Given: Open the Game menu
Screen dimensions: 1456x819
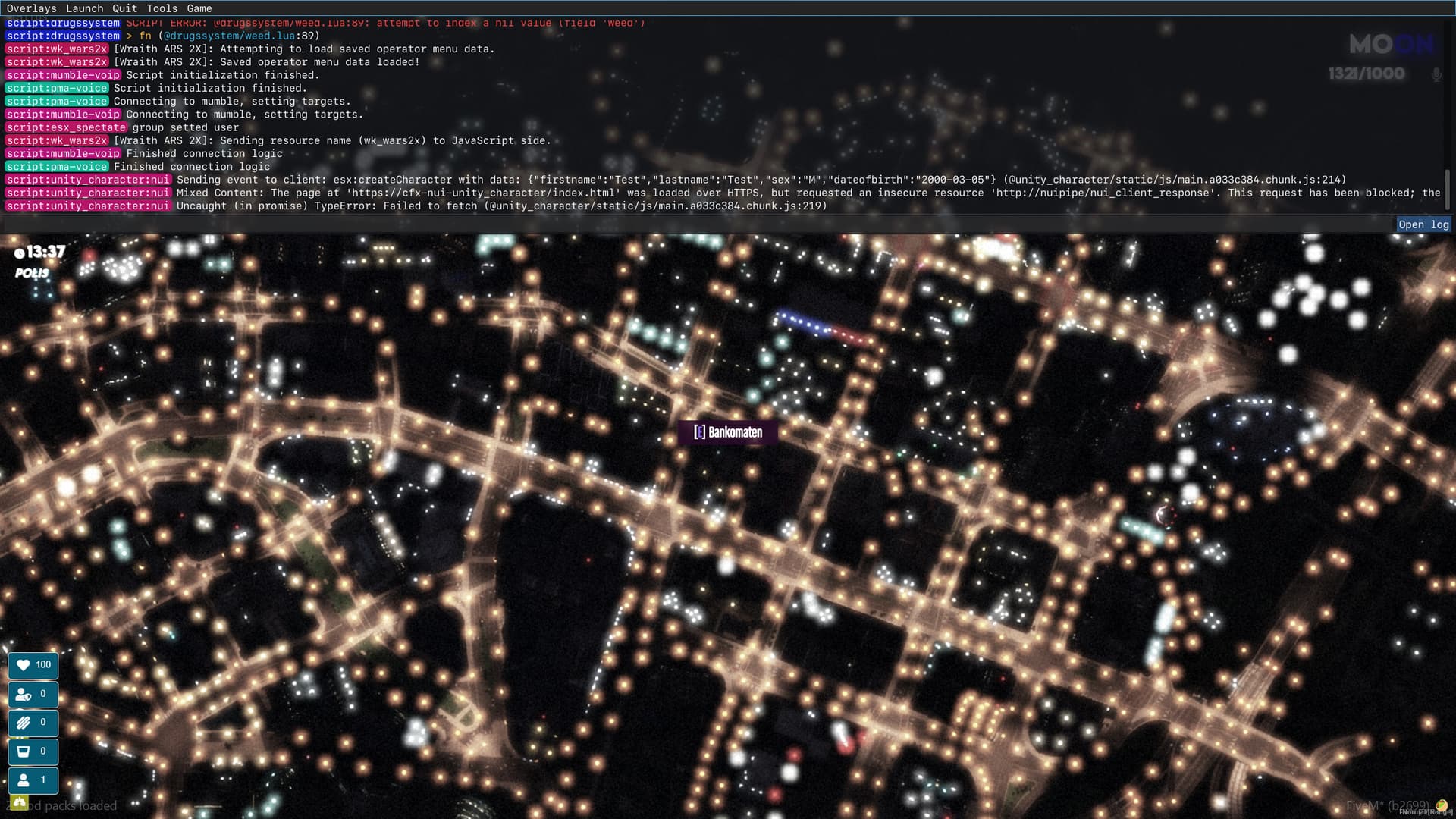Looking at the screenshot, I should tap(199, 8).
